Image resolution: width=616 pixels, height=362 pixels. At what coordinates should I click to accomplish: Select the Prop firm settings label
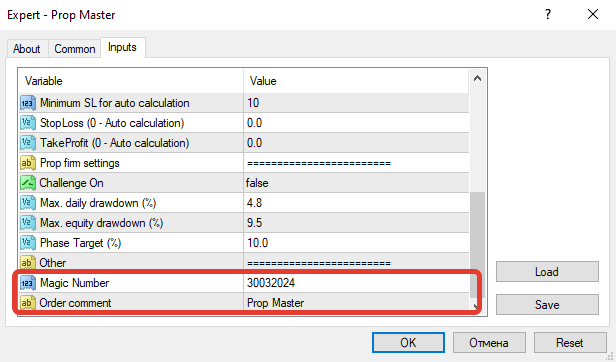(80, 163)
